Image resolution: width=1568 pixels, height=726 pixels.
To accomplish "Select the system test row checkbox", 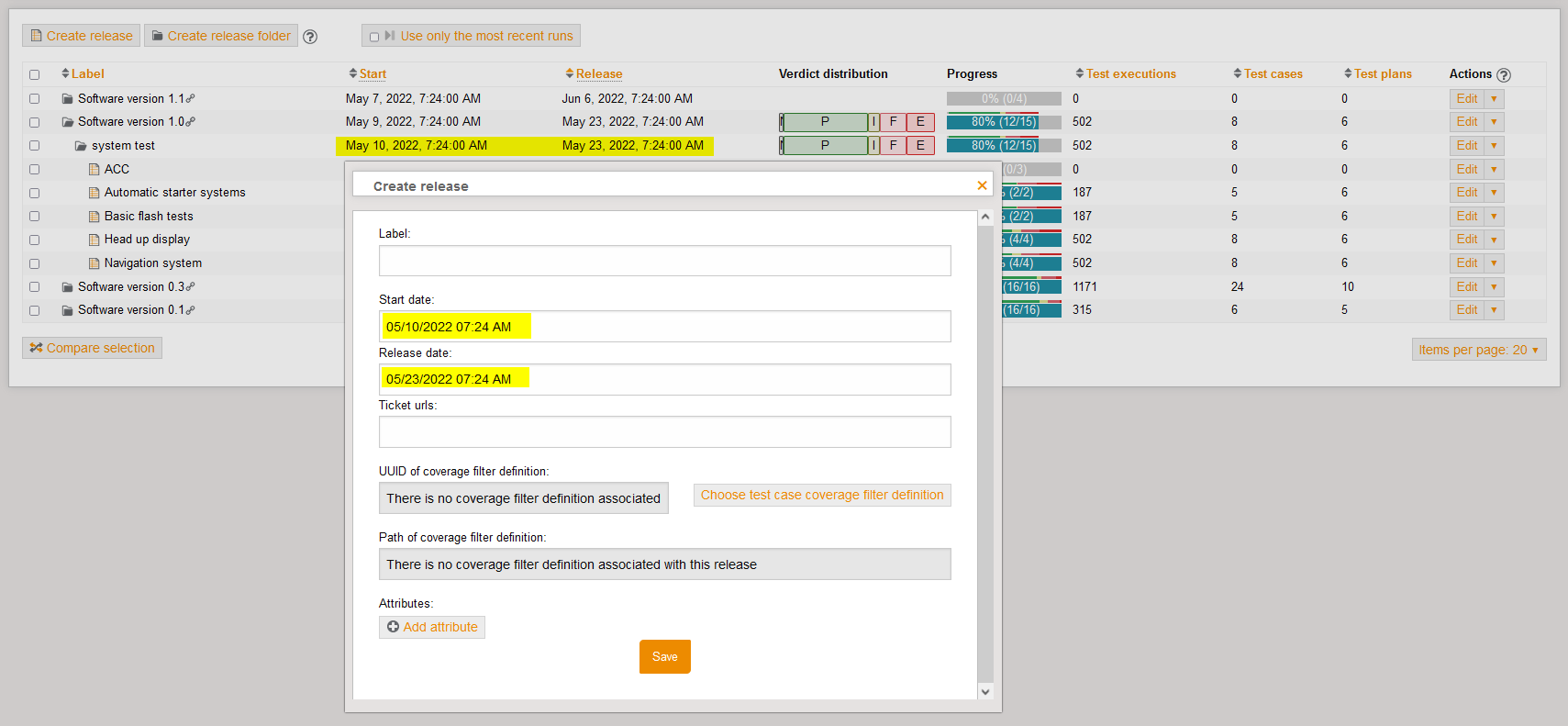I will 35,146.
